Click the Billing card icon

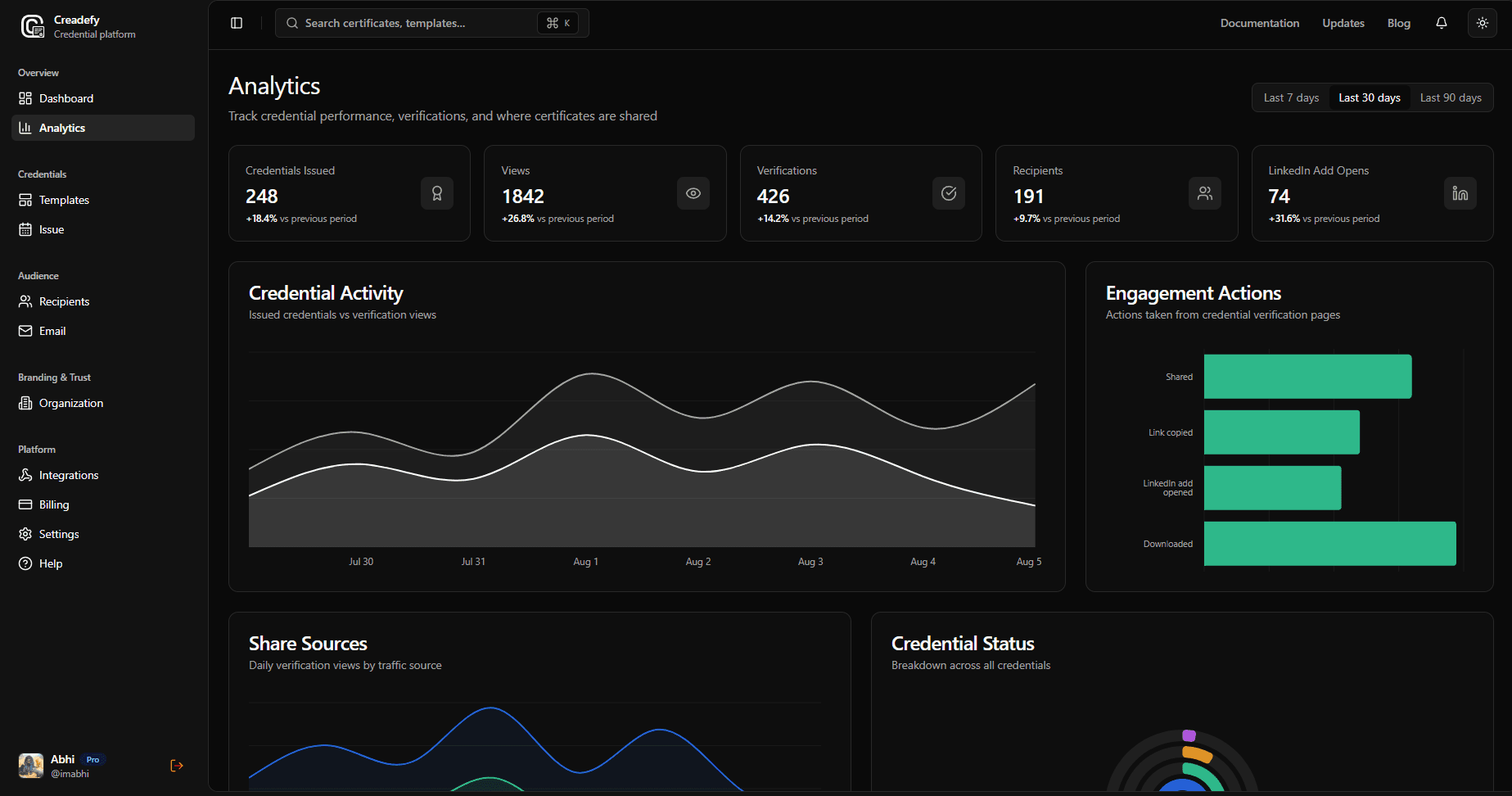pyautogui.click(x=25, y=504)
